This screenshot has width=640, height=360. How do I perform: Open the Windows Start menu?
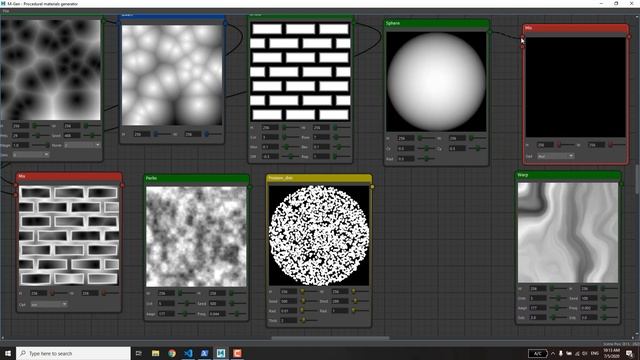8,353
